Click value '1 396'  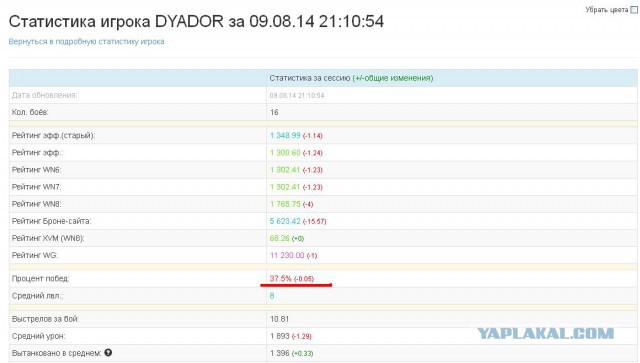[280, 354]
